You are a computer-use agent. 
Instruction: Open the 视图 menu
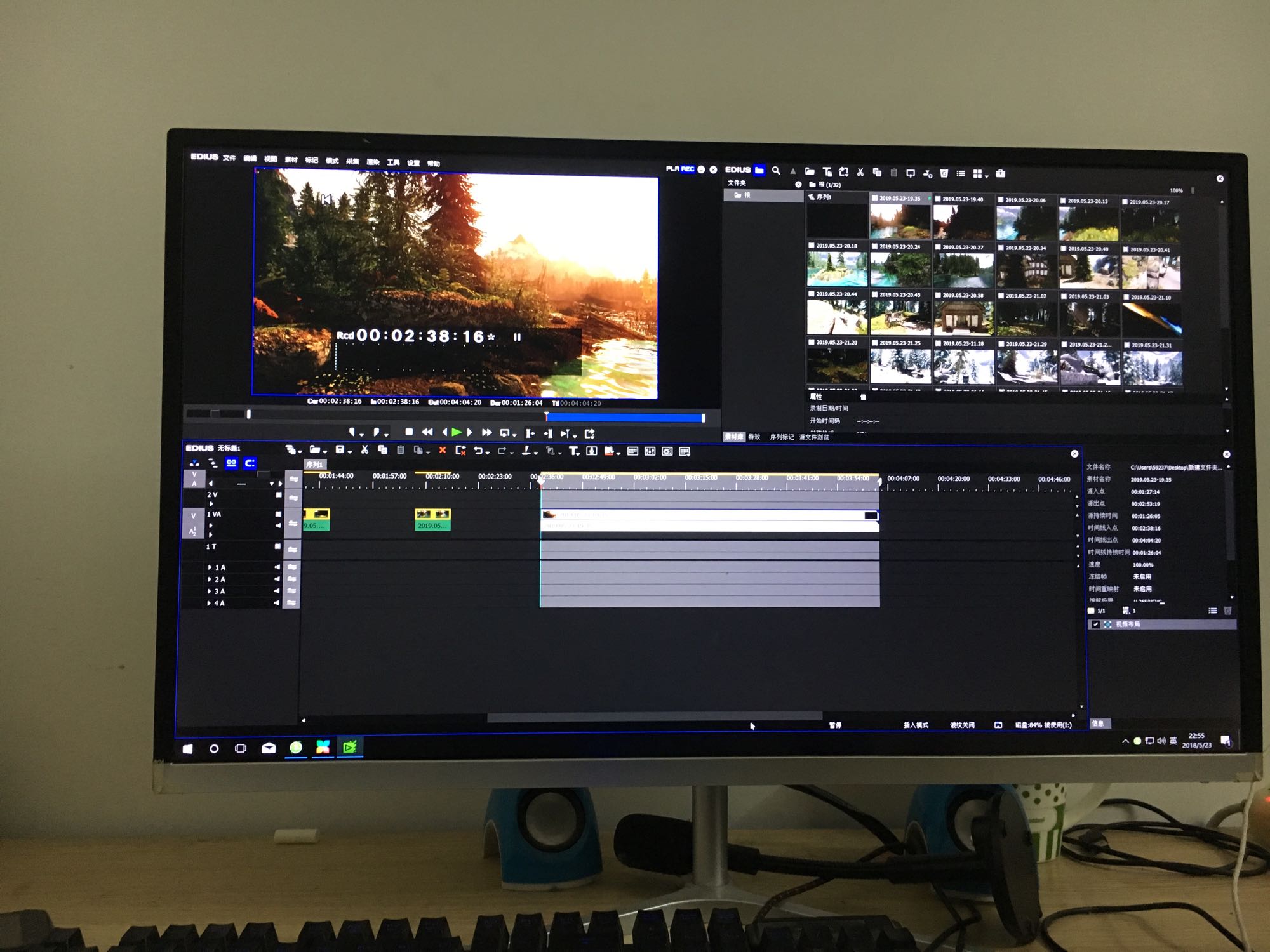(271, 159)
